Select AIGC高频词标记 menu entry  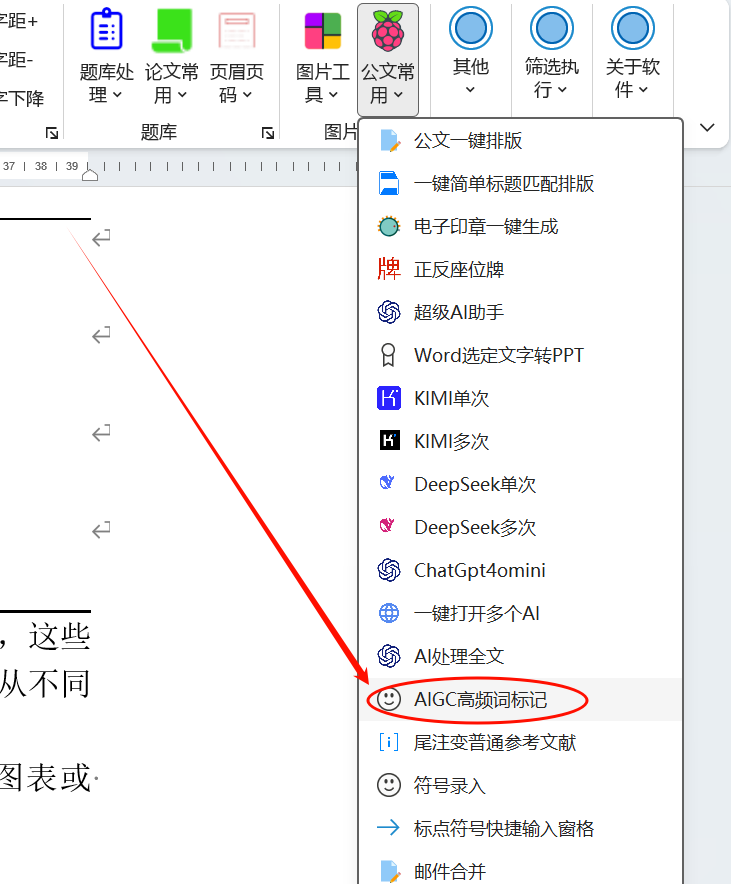(520, 699)
